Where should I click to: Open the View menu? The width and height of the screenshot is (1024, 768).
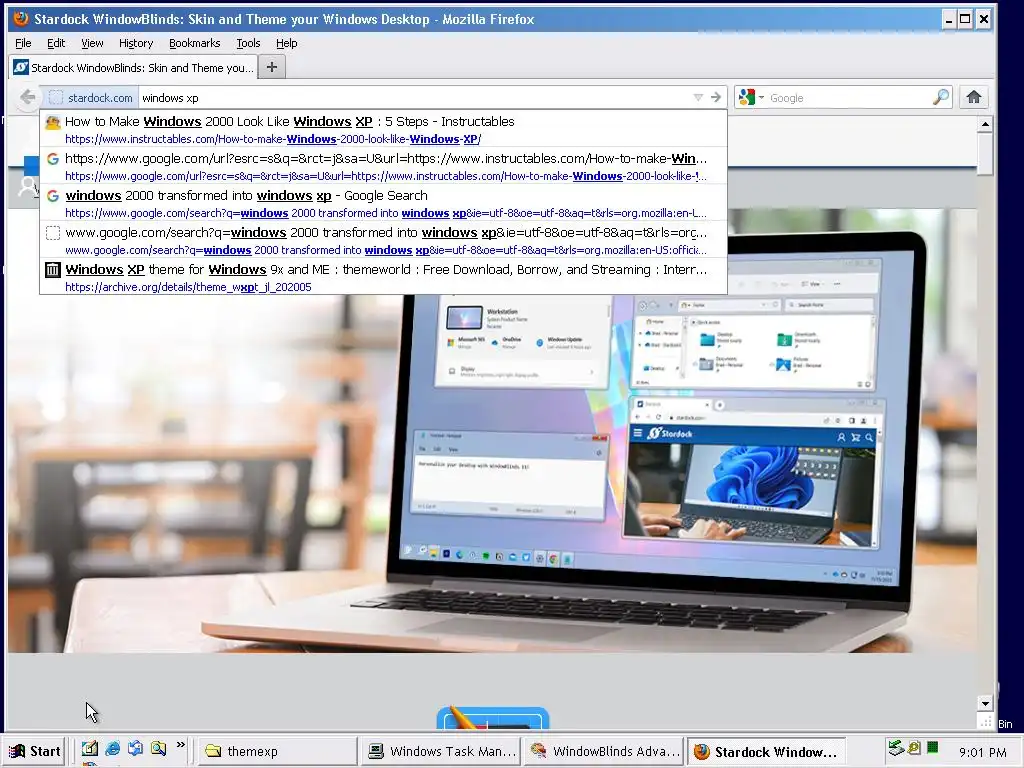[x=92, y=43]
